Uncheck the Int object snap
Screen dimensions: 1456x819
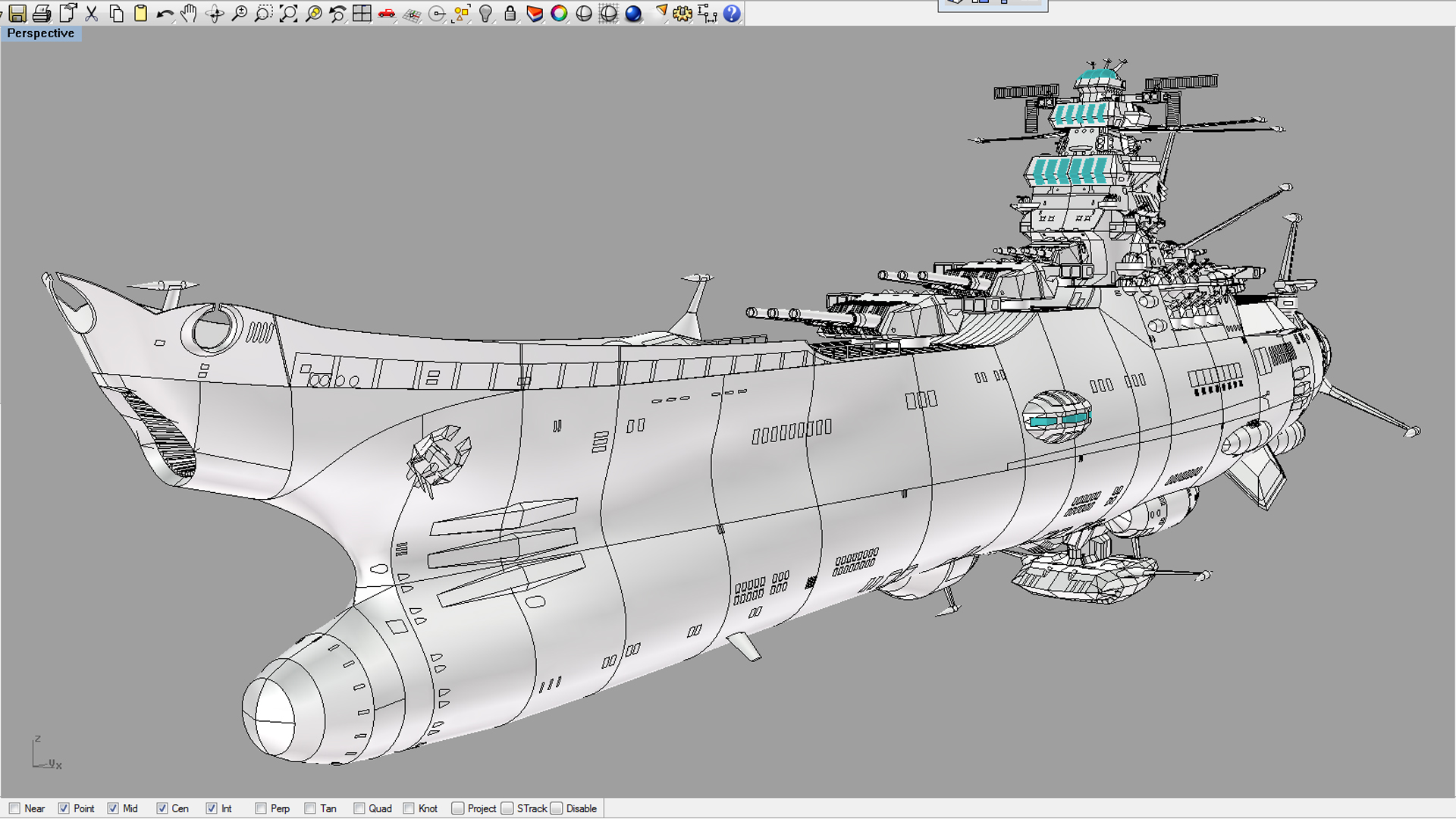pos(212,808)
